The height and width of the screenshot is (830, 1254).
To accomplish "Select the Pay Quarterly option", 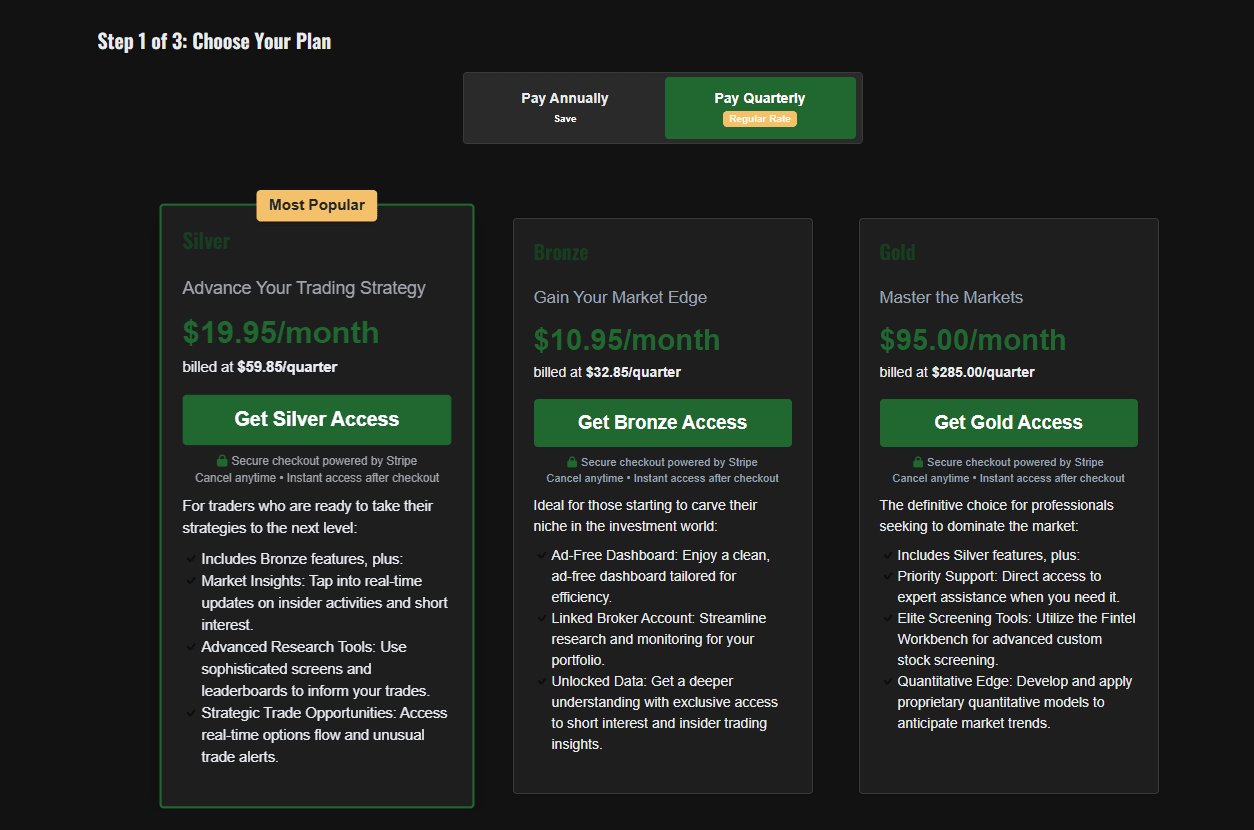I will point(760,108).
